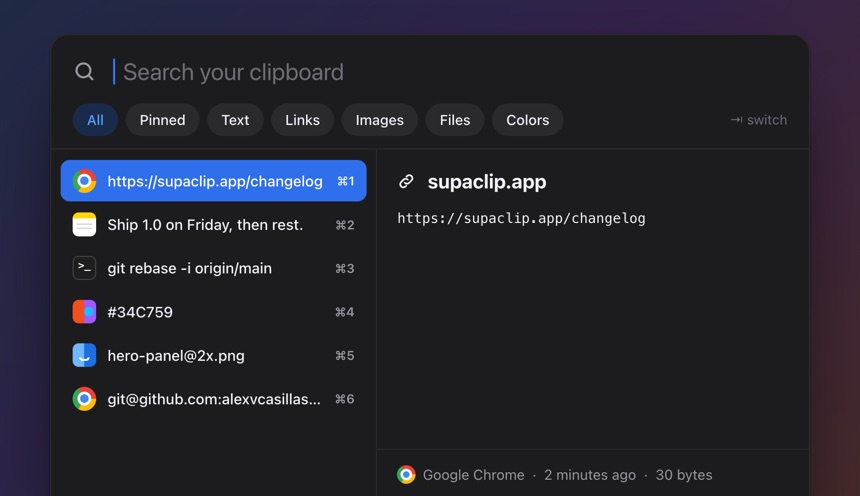860x496 pixels.
Task: Click the '2 minutes ago' timestamp
Action: (x=590, y=475)
